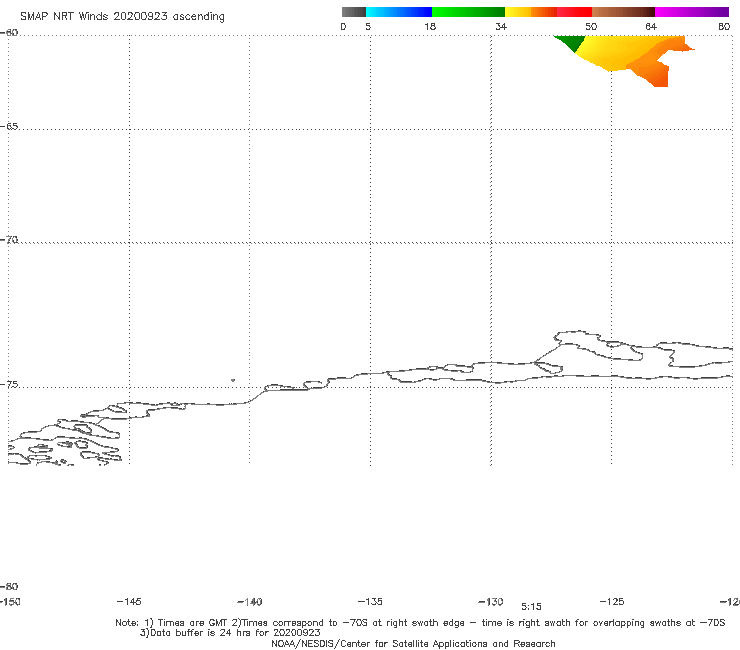Click the longitude label '-135'

(x=370, y=601)
